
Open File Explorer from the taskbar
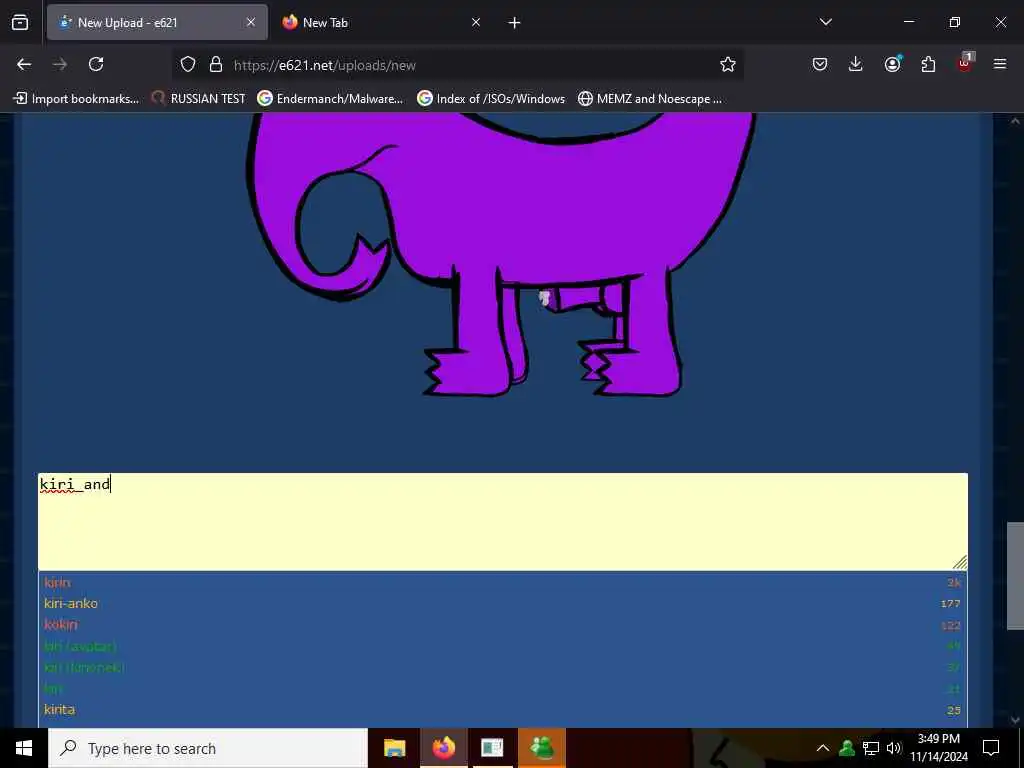394,748
